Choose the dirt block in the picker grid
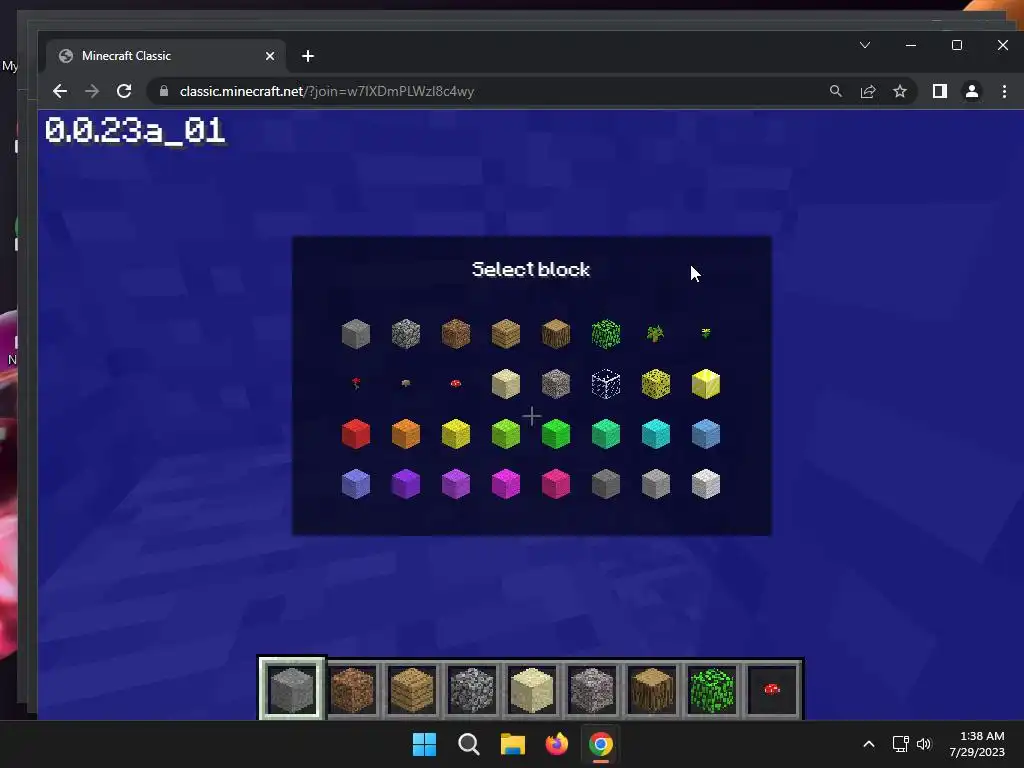The image size is (1024, 768). (456, 334)
